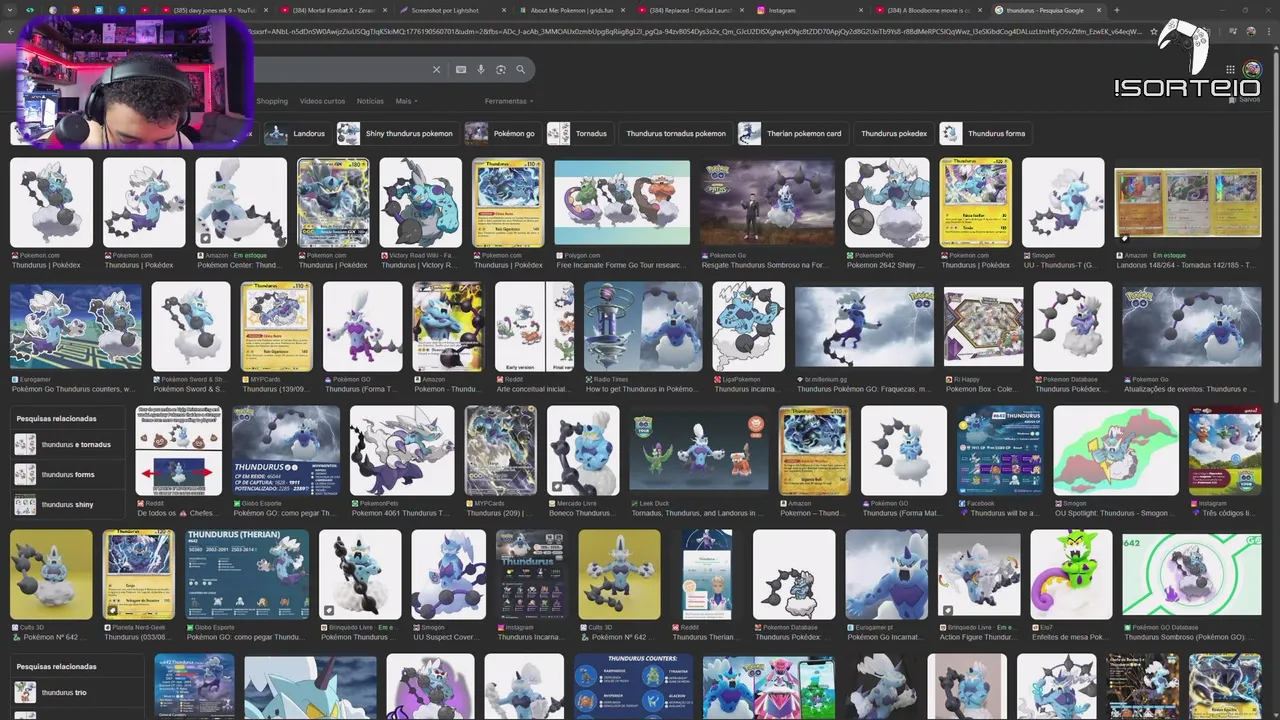Expand the 'Mais' dropdown
The height and width of the screenshot is (720, 1280).
(406, 101)
